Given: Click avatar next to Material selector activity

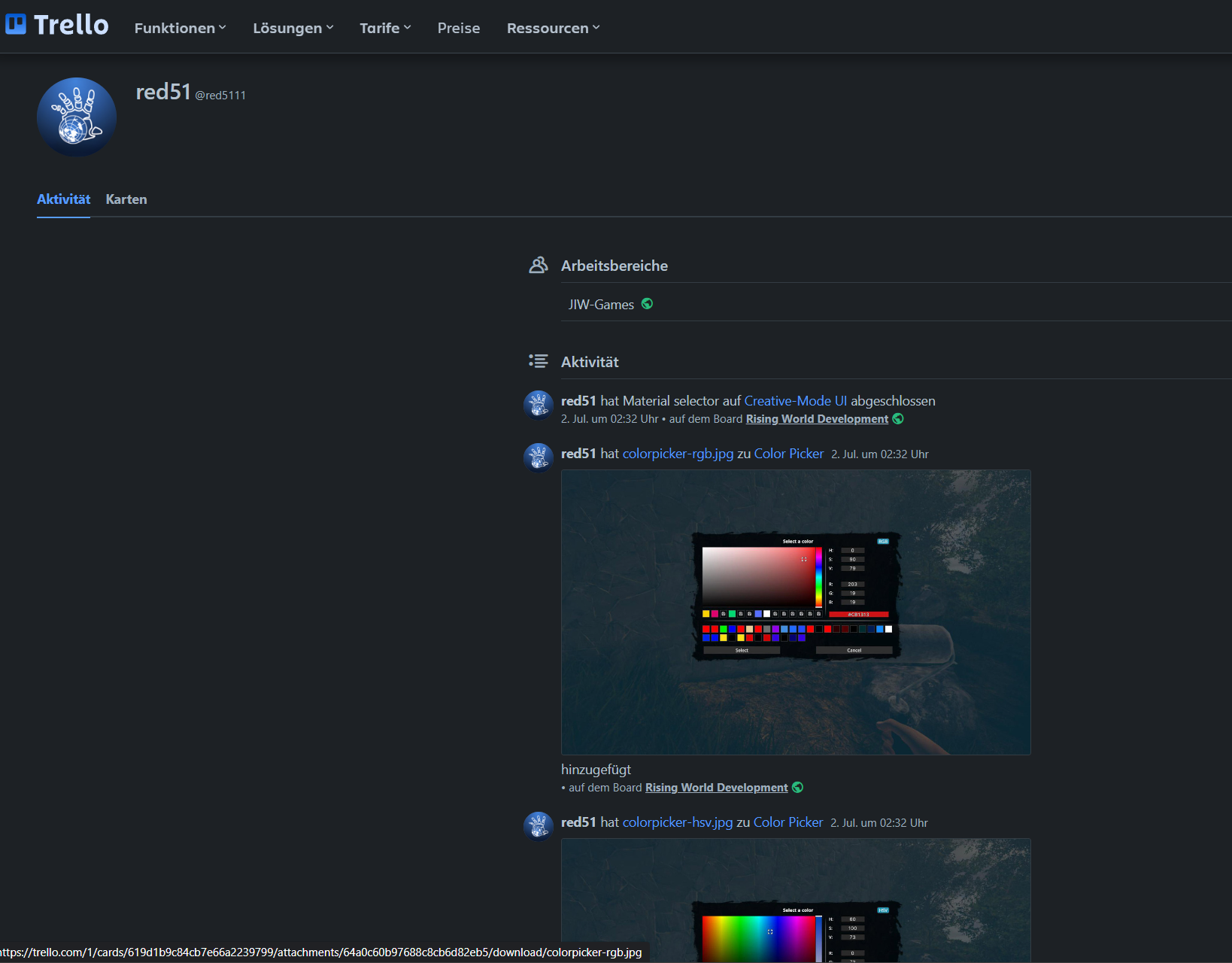Looking at the screenshot, I should tap(539, 405).
